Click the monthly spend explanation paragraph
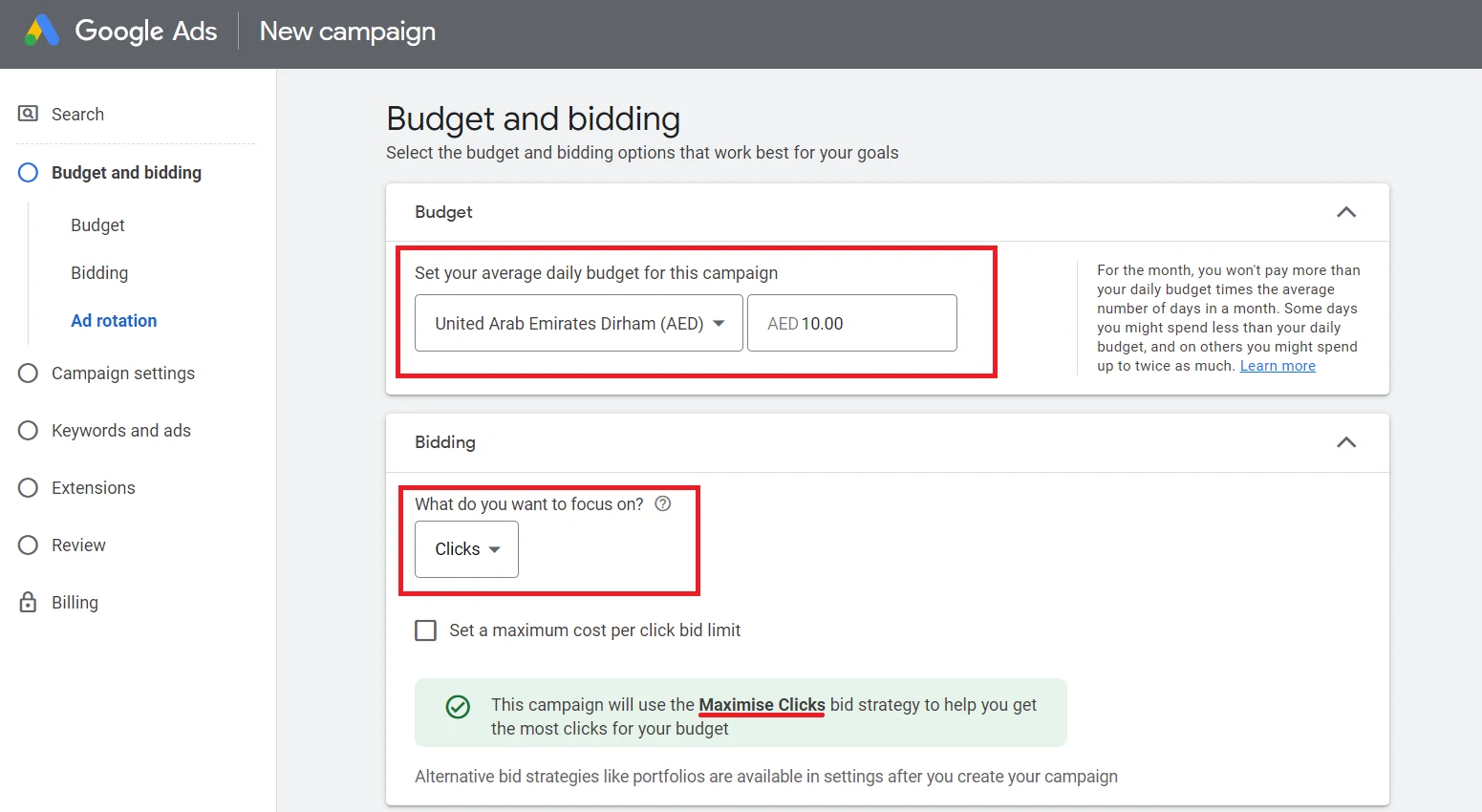The width and height of the screenshot is (1482, 812). 1229,318
